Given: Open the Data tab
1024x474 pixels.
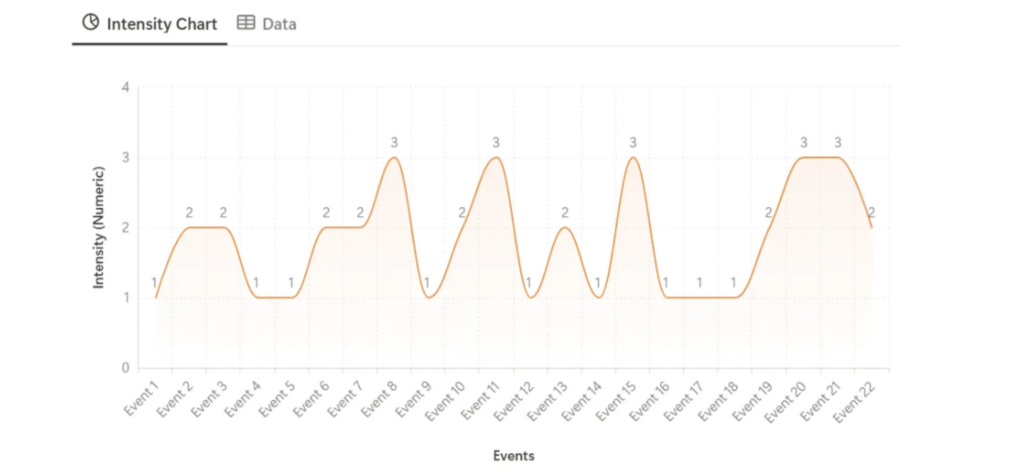Looking at the screenshot, I should click(x=267, y=23).
